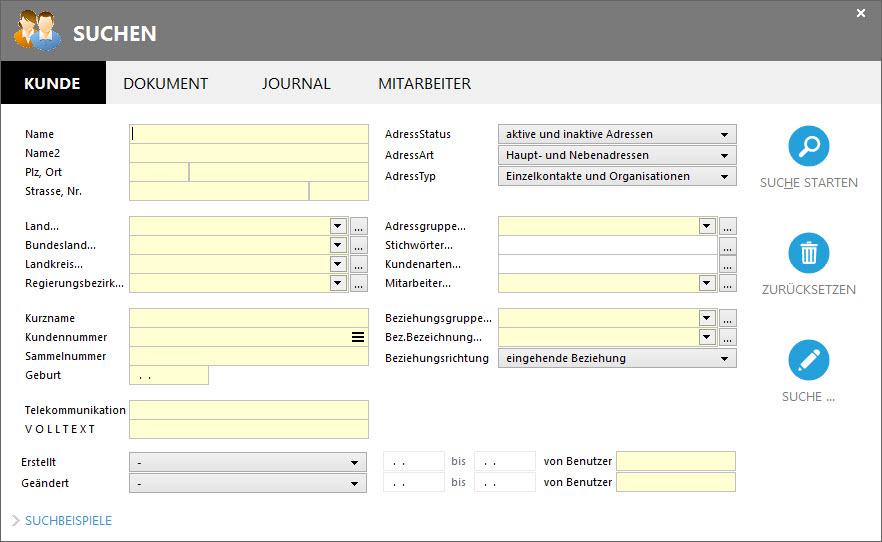Open the AdressArt dropdown
Image resolution: width=882 pixels, height=542 pixels.
[x=616, y=156]
